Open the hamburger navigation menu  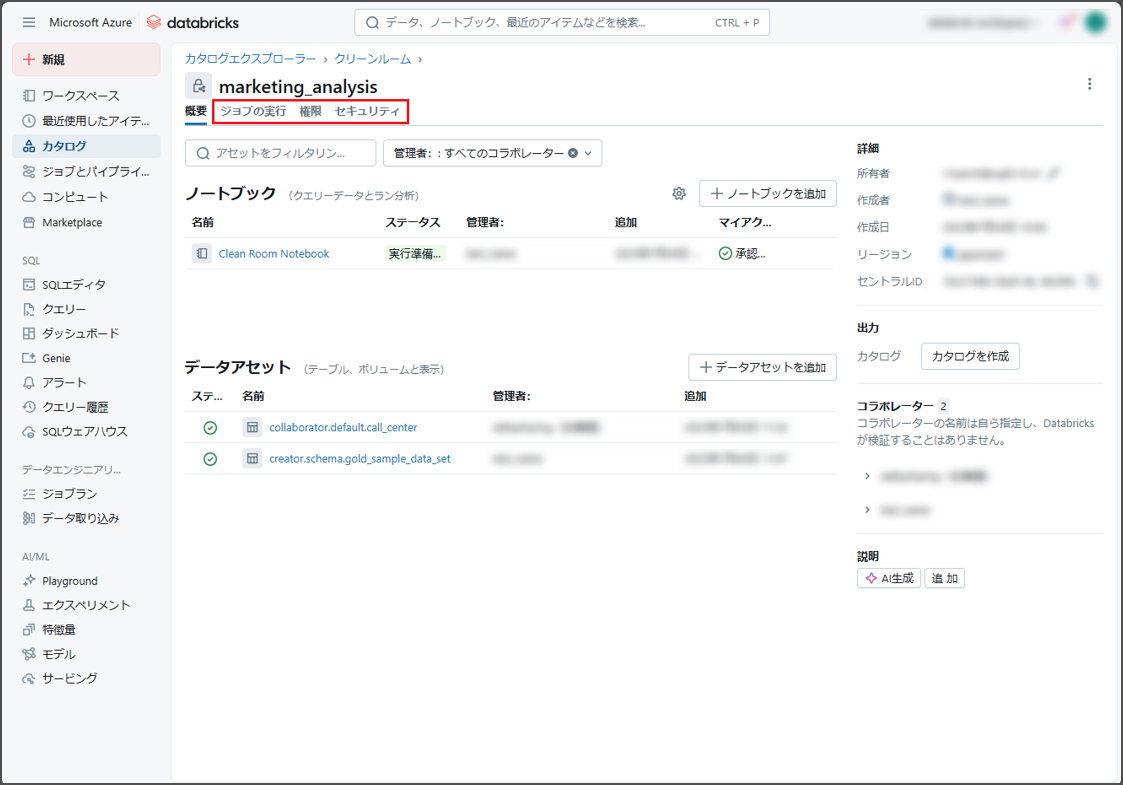[29, 22]
